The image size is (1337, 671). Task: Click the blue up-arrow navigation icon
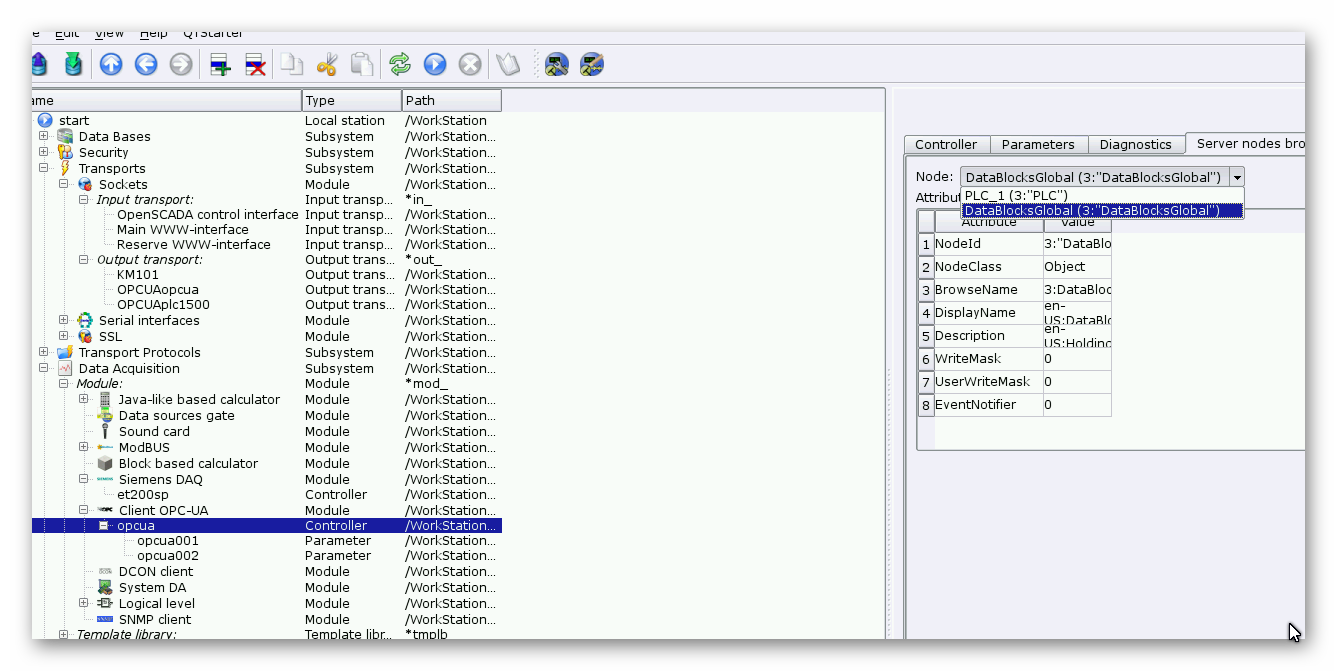click(x=111, y=65)
